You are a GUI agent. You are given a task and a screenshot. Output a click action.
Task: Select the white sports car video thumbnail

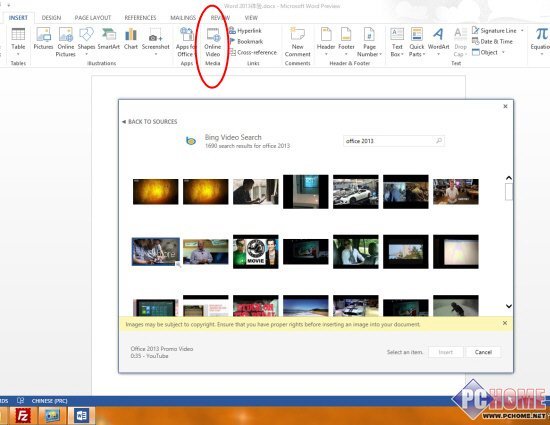(x=356, y=192)
